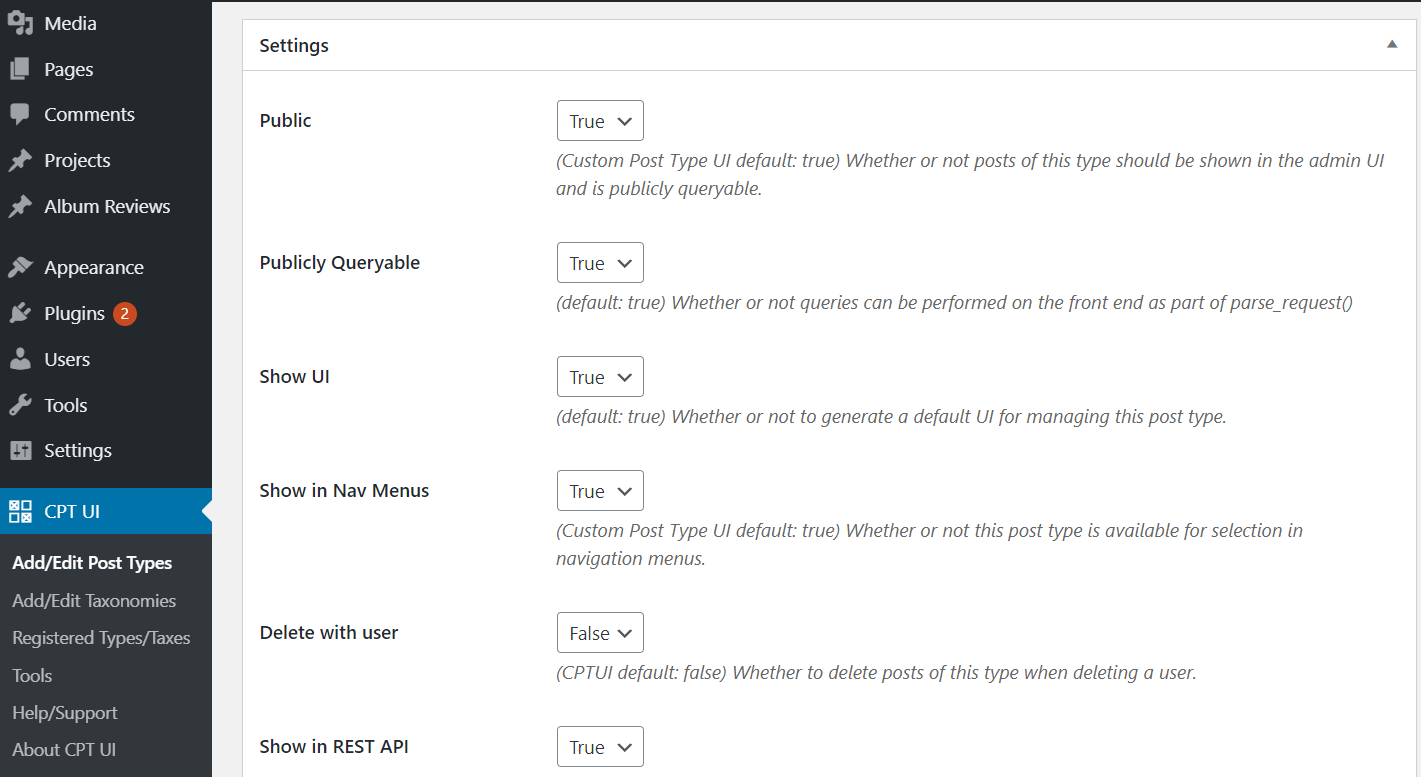
Task: Open the Public setting dropdown
Action: coord(599,120)
